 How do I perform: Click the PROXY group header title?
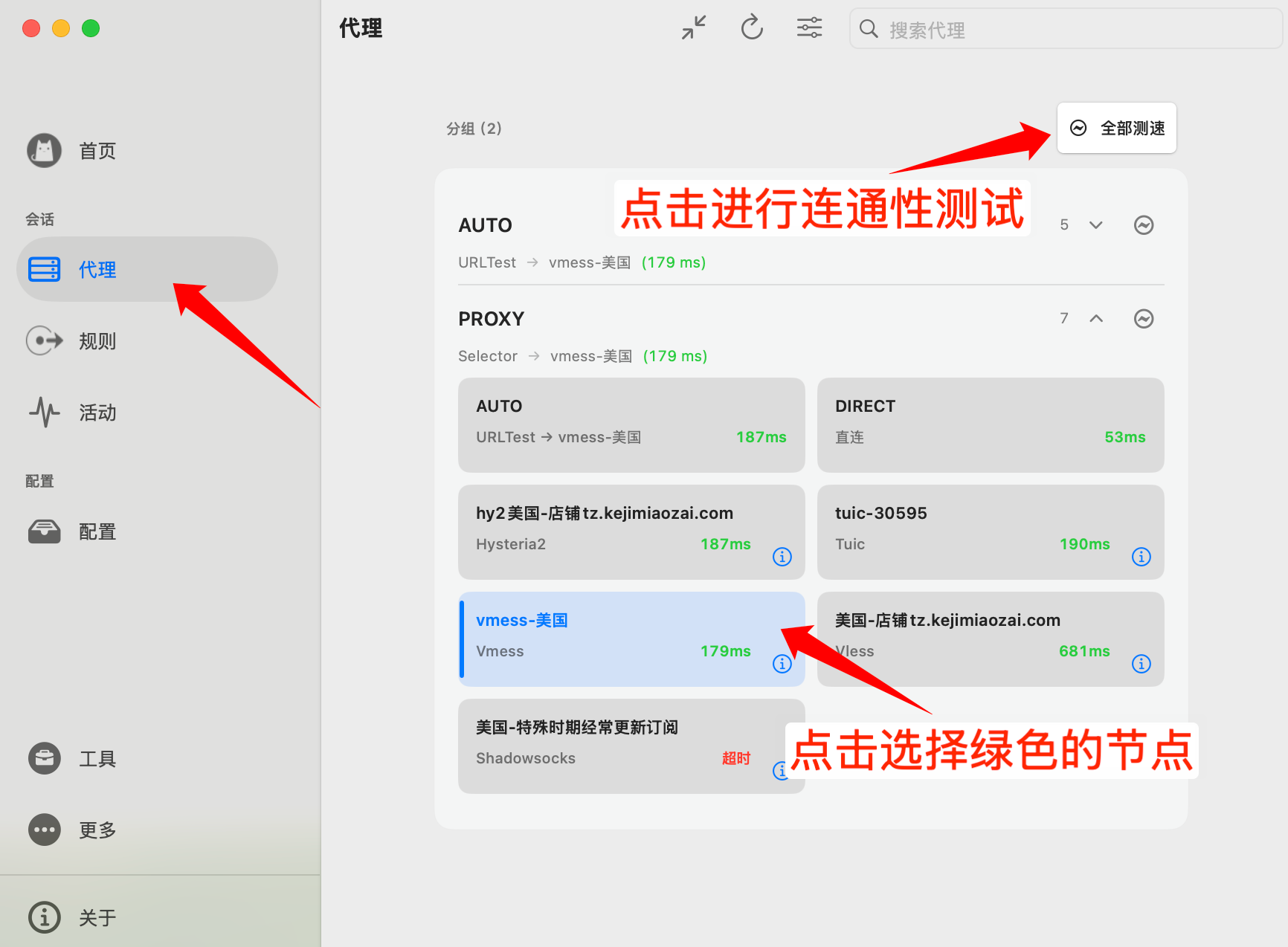[x=491, y=319]
